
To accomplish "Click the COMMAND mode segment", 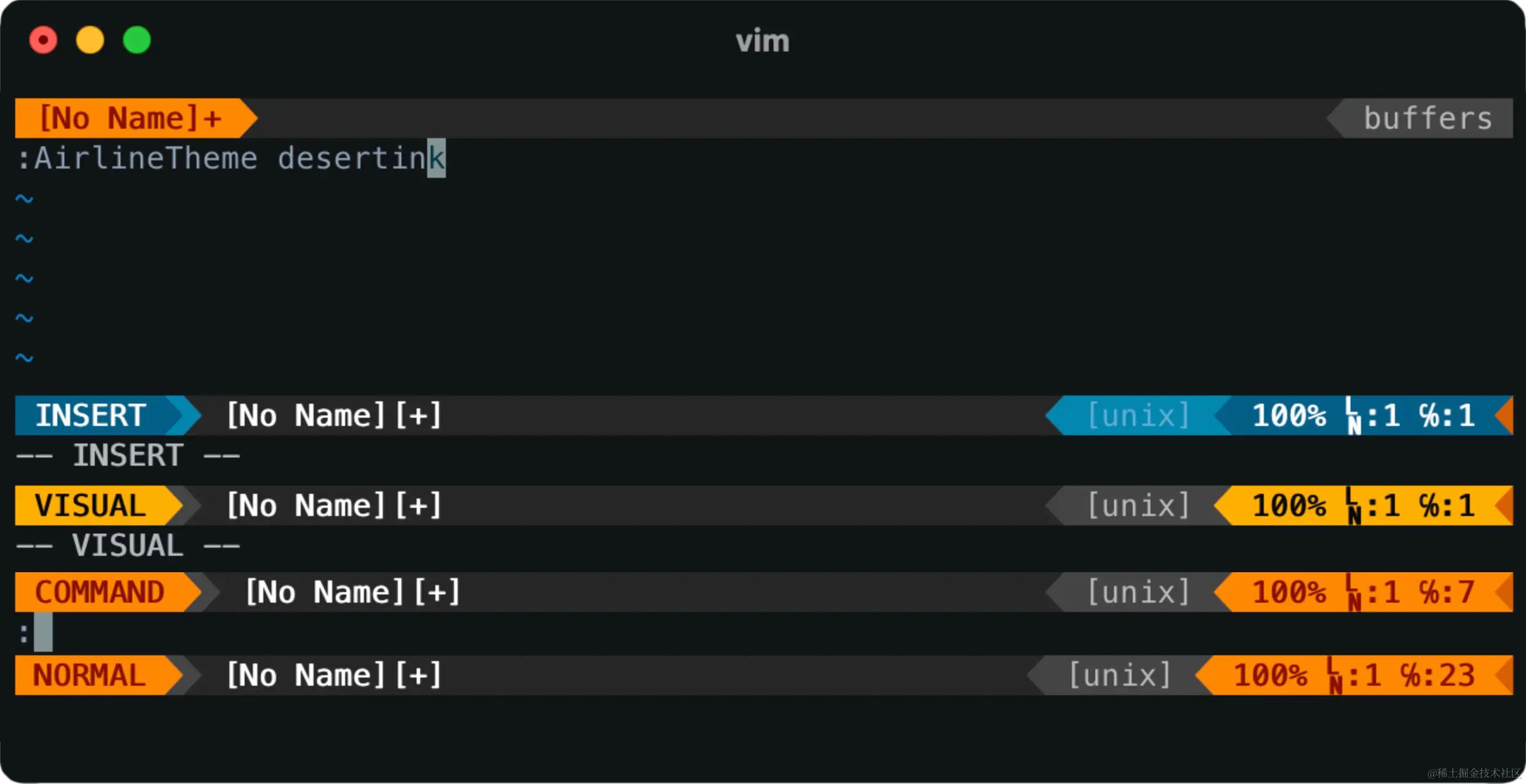I will [x=99, y=592].
